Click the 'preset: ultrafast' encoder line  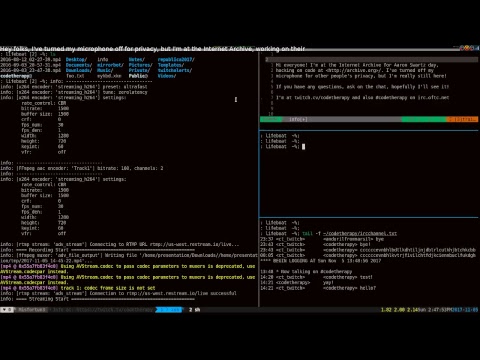click(x=74, y=87)
